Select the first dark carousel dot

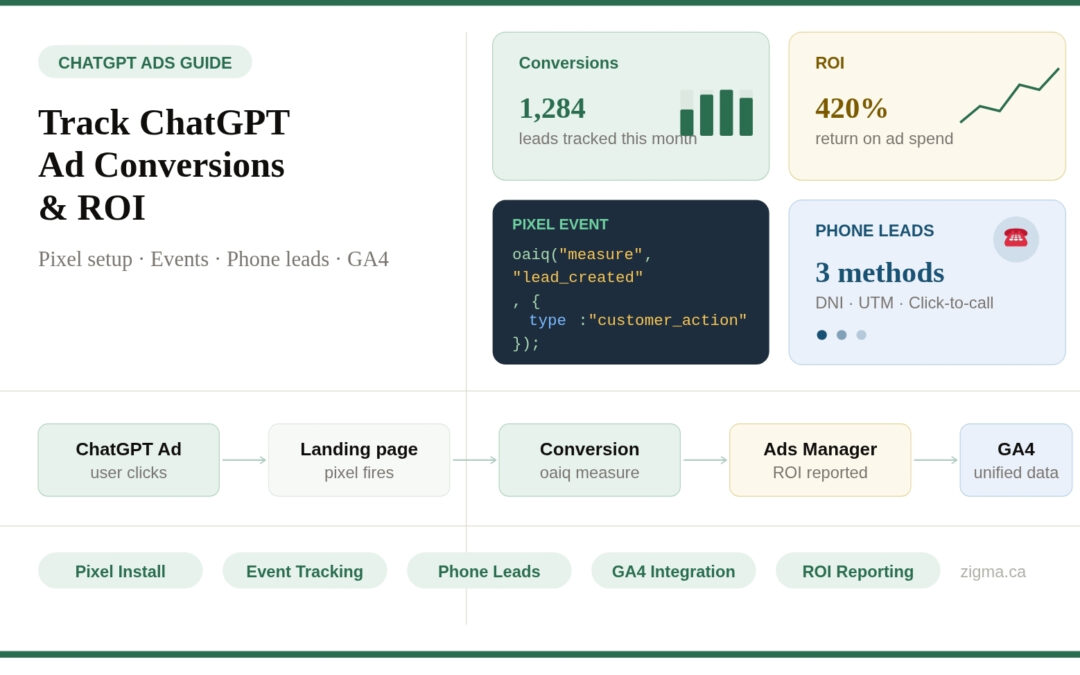(x=822, y=335)
